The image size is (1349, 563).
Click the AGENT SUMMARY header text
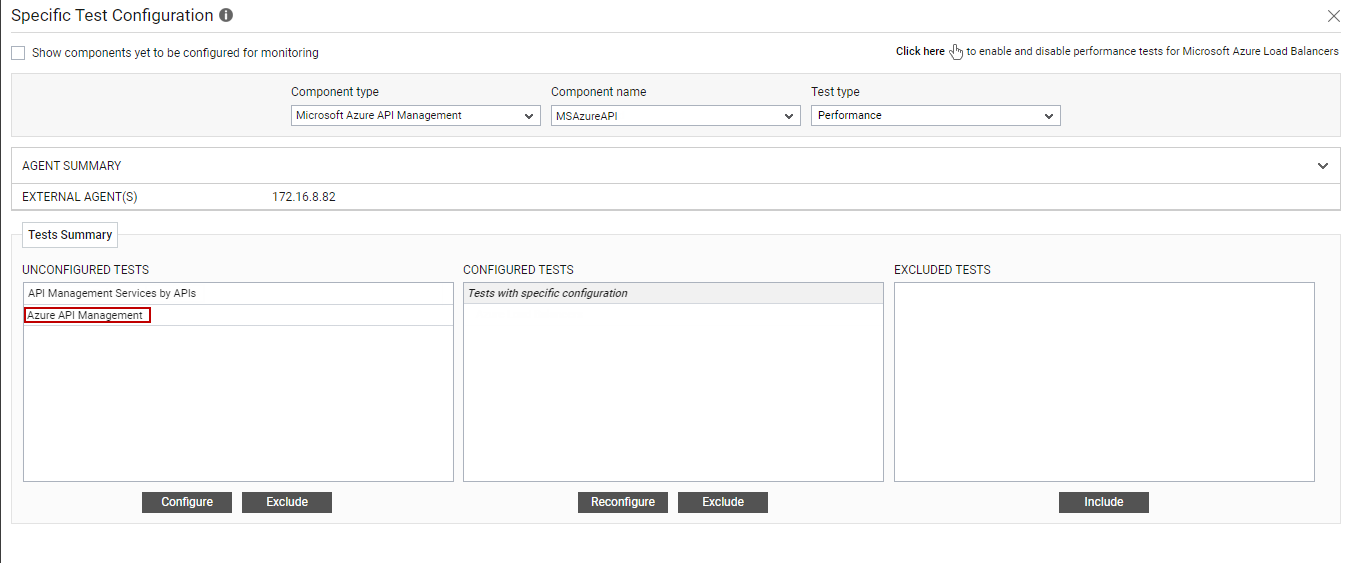pos(72,166)
